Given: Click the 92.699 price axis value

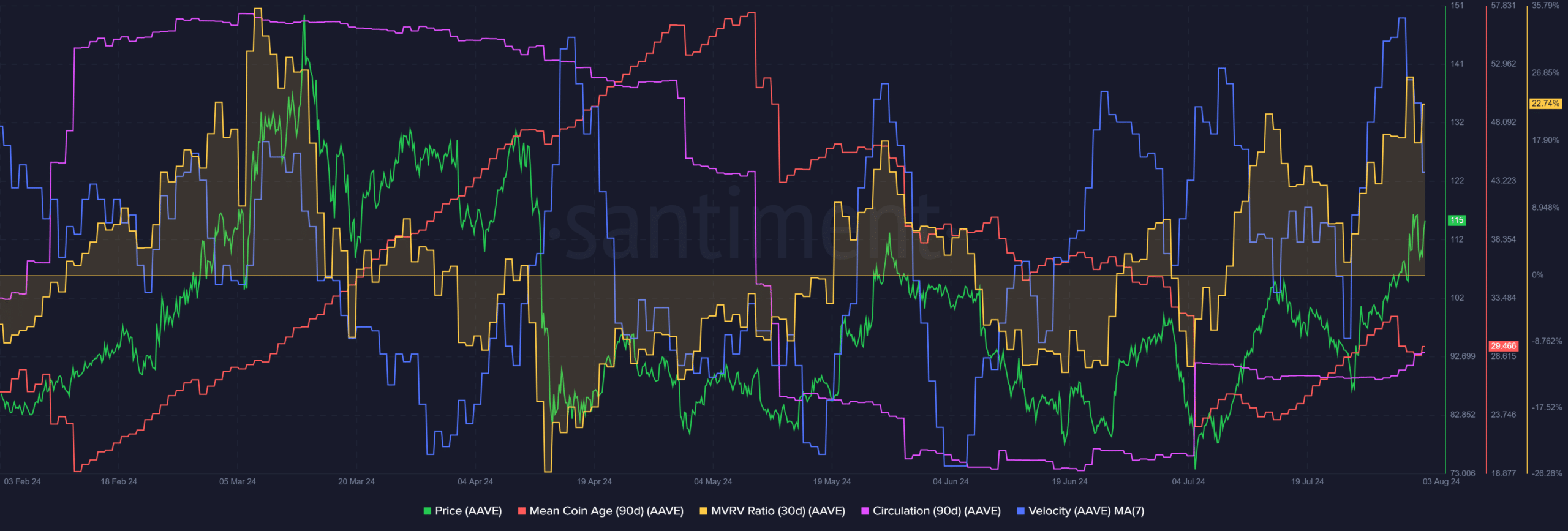Looking at the screenshot, I should [x=1462, y=356].
